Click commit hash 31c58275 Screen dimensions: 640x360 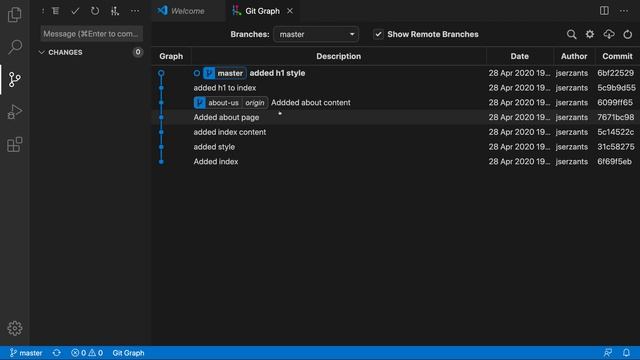pyautogui.click(x=616, y=147)
